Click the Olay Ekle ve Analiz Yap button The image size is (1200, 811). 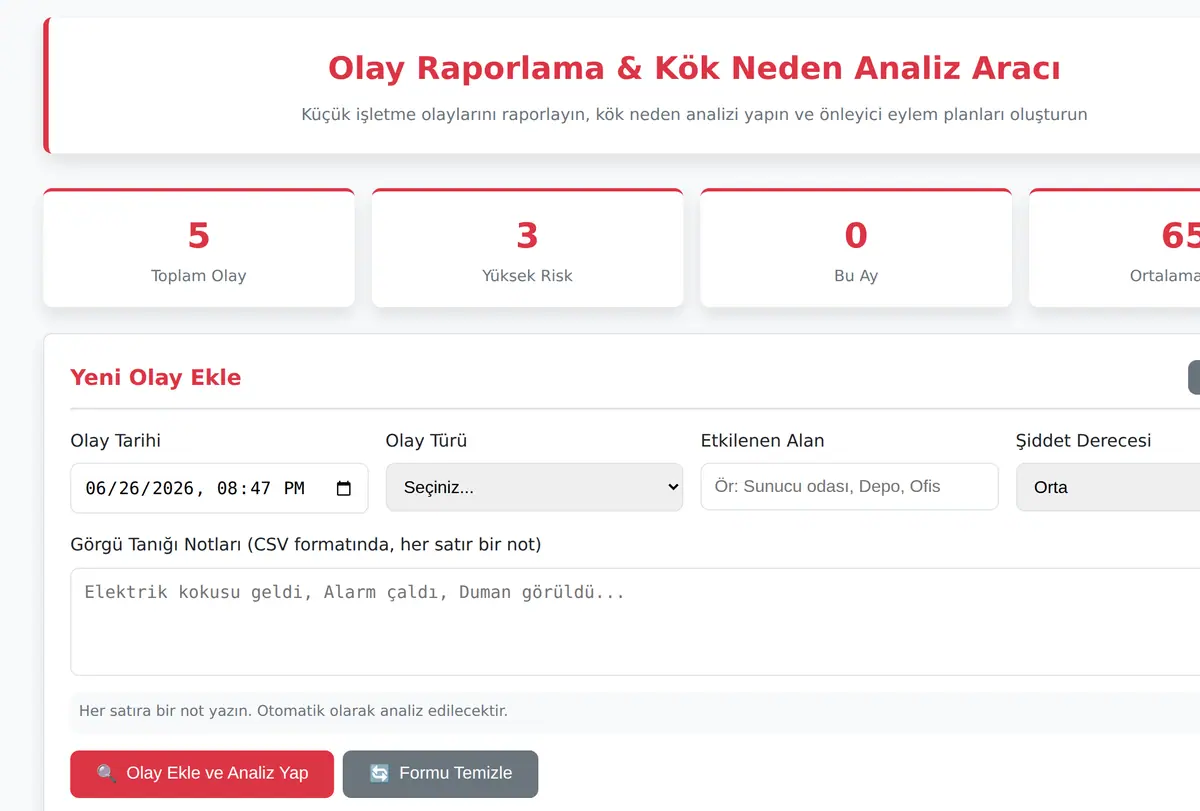pos(202,774)
